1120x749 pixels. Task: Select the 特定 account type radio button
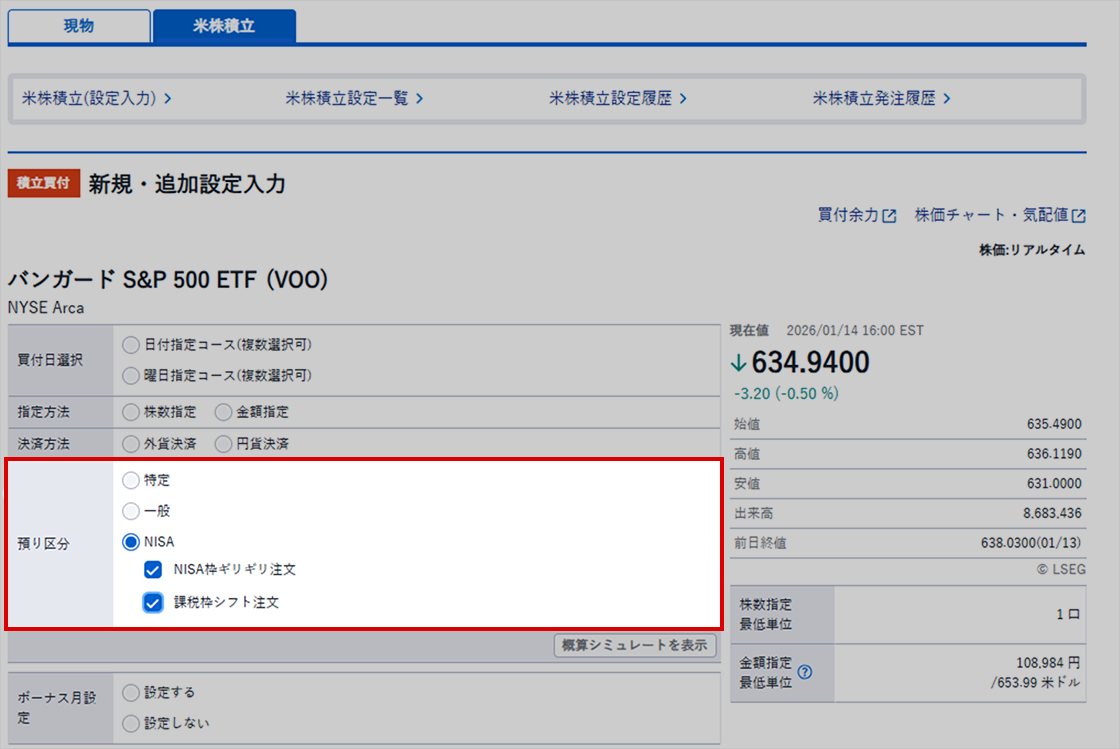click(x=130, y=480)
